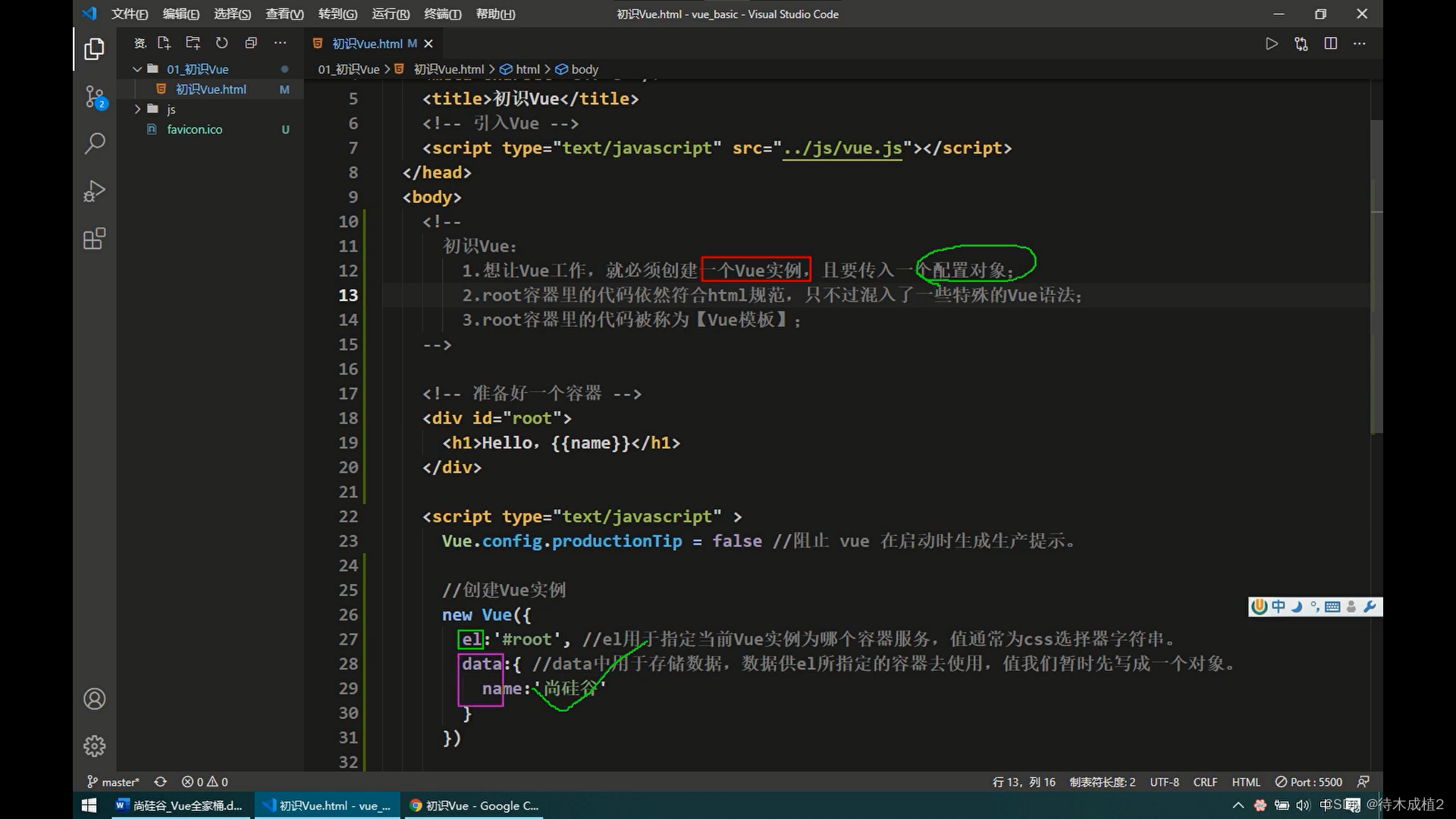Open the 帮助(H) menu
Screen dimensions: 1456x819
tap(495, 14)
